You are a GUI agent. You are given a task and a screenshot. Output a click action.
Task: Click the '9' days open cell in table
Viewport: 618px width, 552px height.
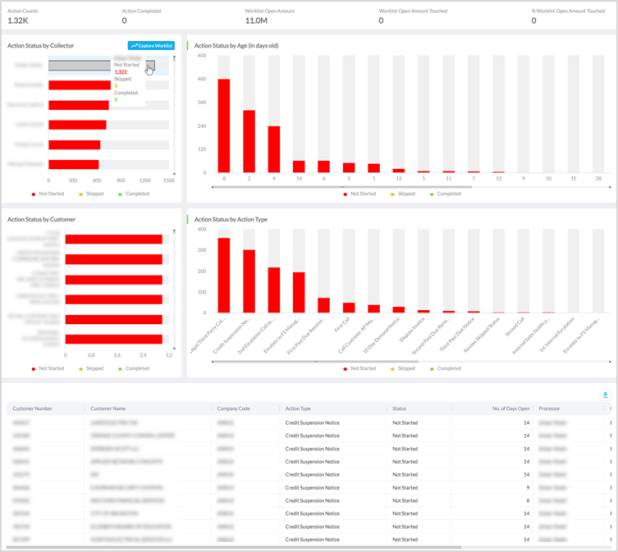528,488
